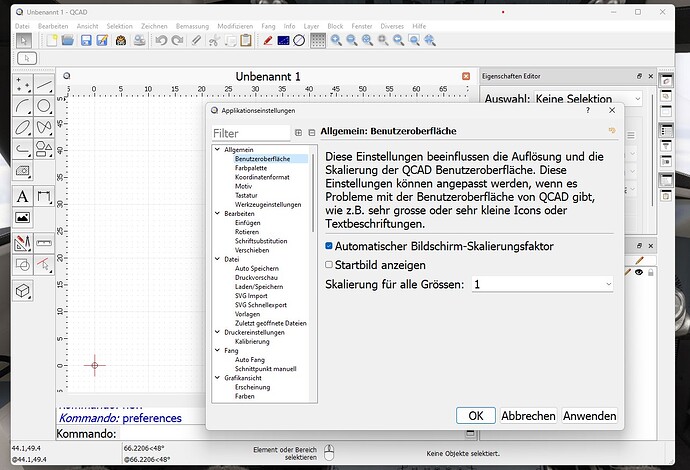This screenshot has width=690, height=470.
Task: Click the Save icon
Action: (86, 40)
